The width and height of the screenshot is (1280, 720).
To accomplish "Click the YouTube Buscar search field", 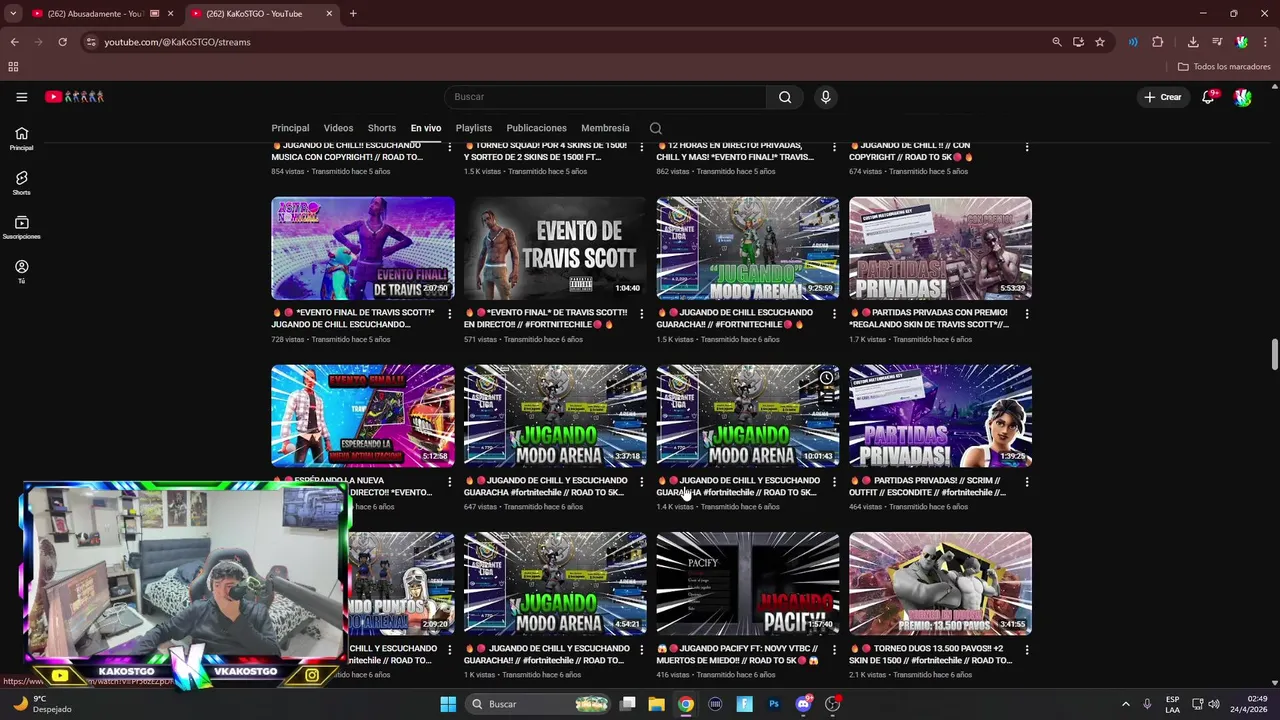I will (605, 97).
